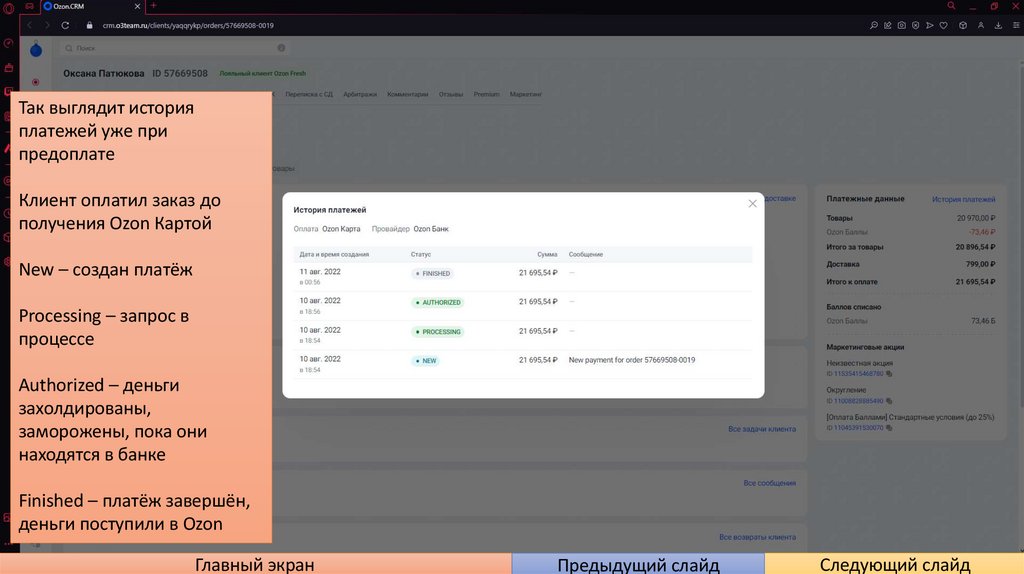Copy the Неизвестная акция ID icon
The height and width of the screenshot is (574, 1024).
tap(889, 374)
